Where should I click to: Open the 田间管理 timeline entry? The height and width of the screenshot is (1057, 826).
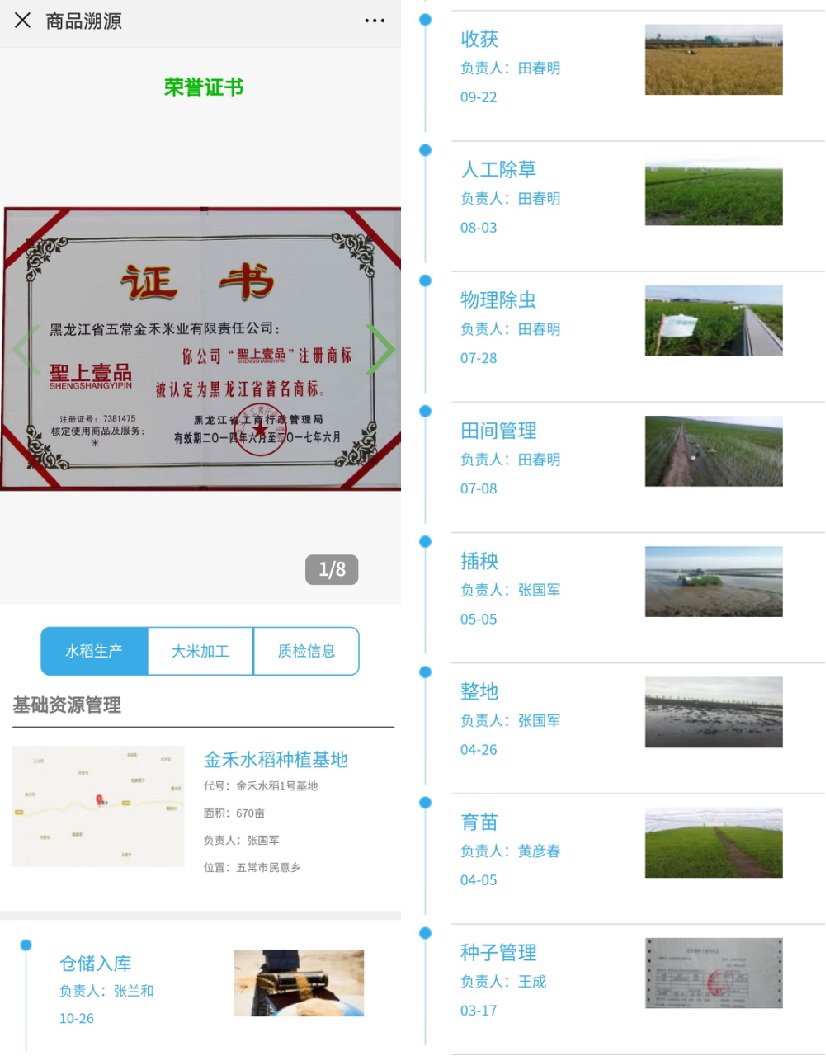click(x=498, y=431)
